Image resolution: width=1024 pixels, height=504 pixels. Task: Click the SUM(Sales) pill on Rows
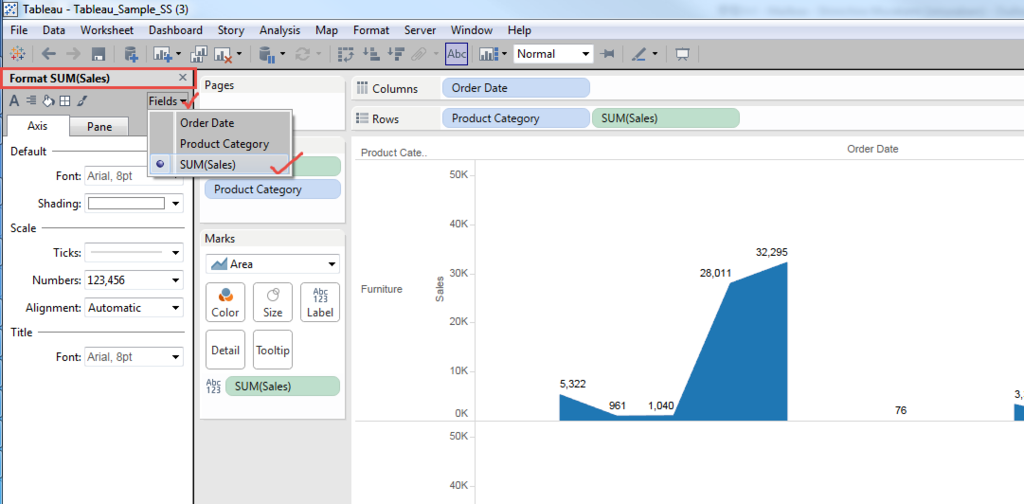tap(665, 118)
